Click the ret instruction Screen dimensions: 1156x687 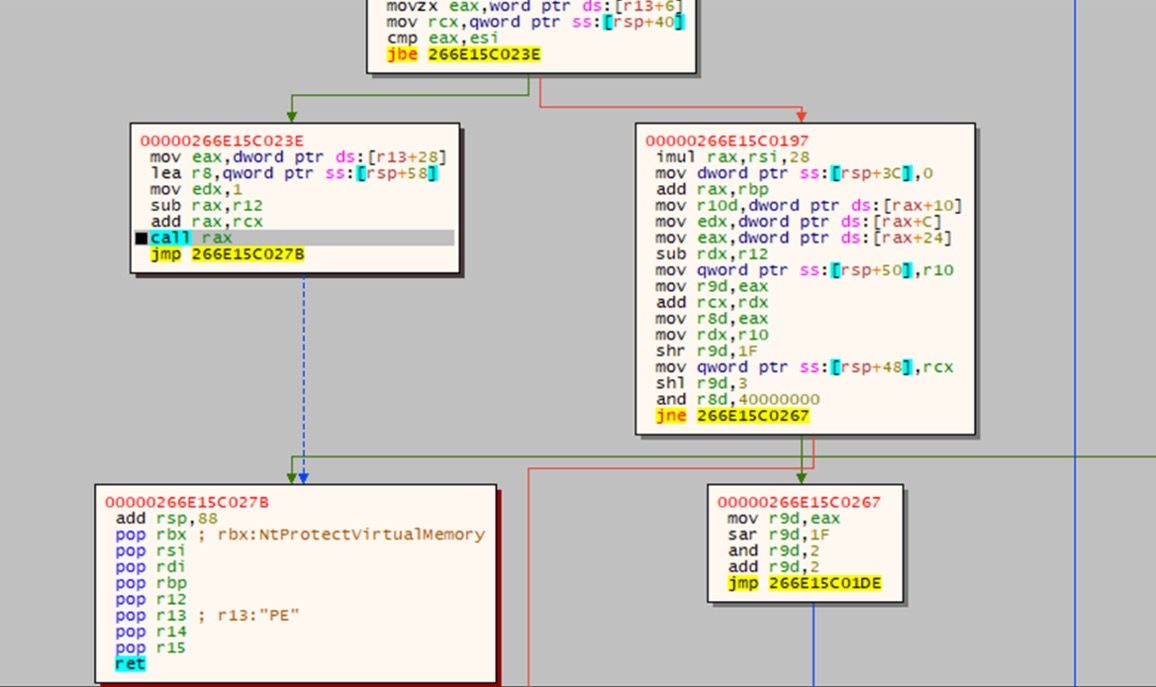[x=129, y=663]
